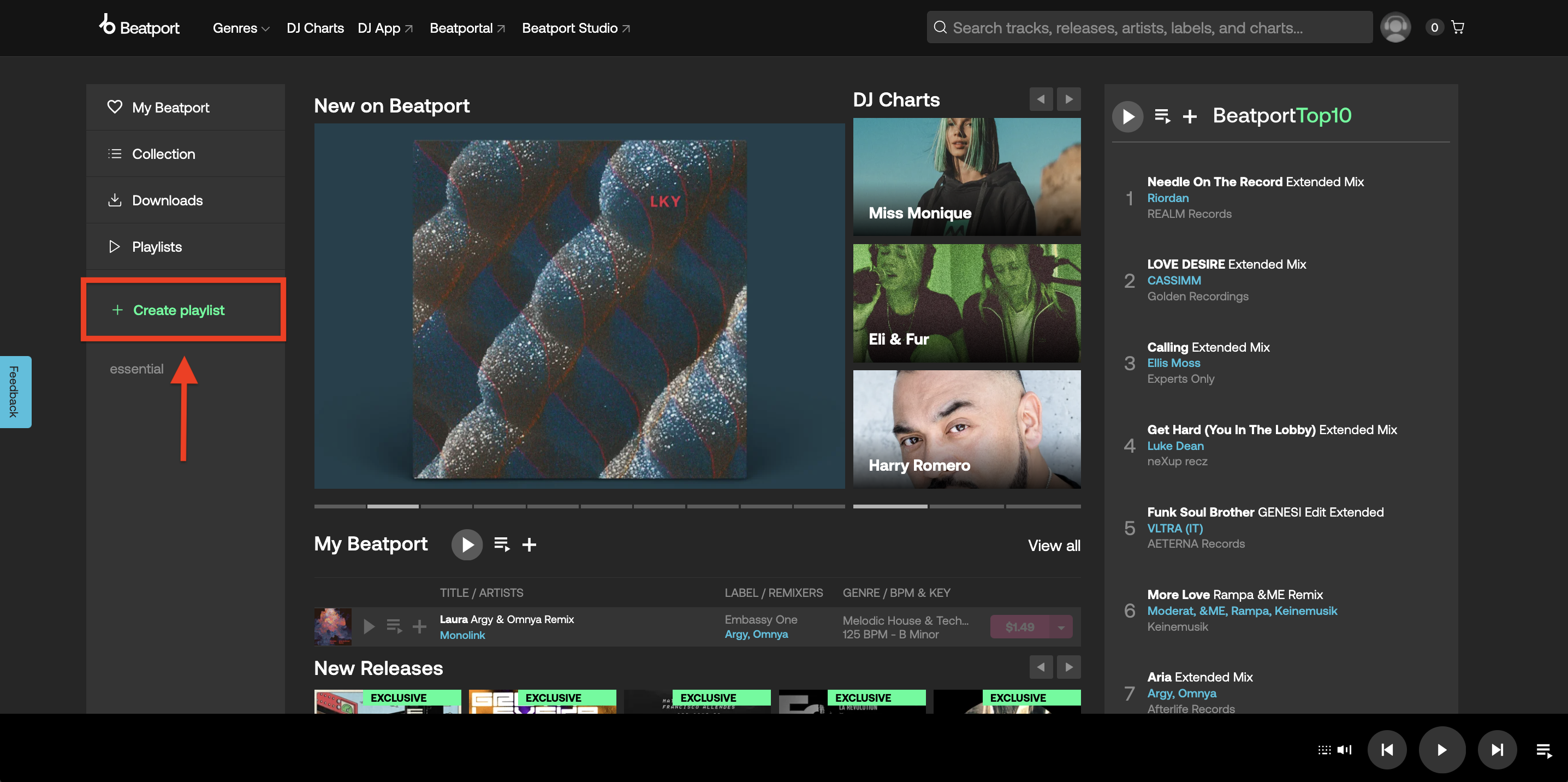Open REALM Records label

[x=1189, y=214]
